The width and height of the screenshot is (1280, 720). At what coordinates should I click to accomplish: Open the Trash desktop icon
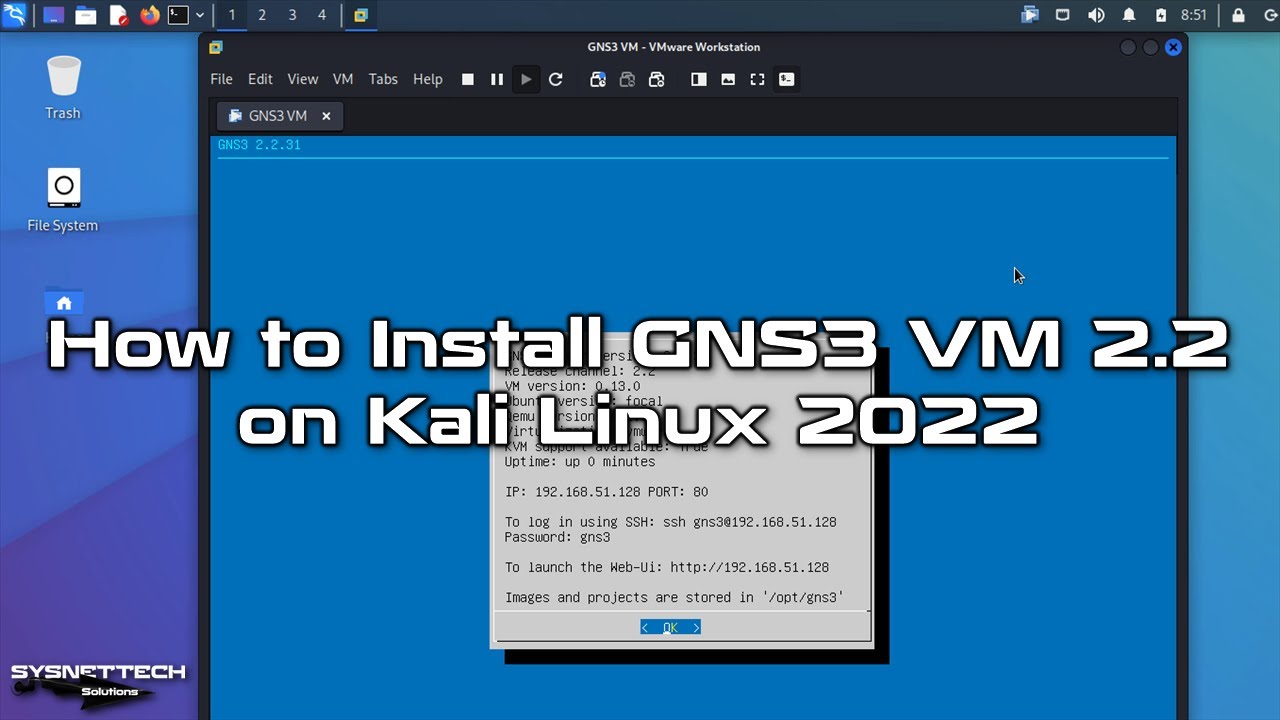[63, 87]
